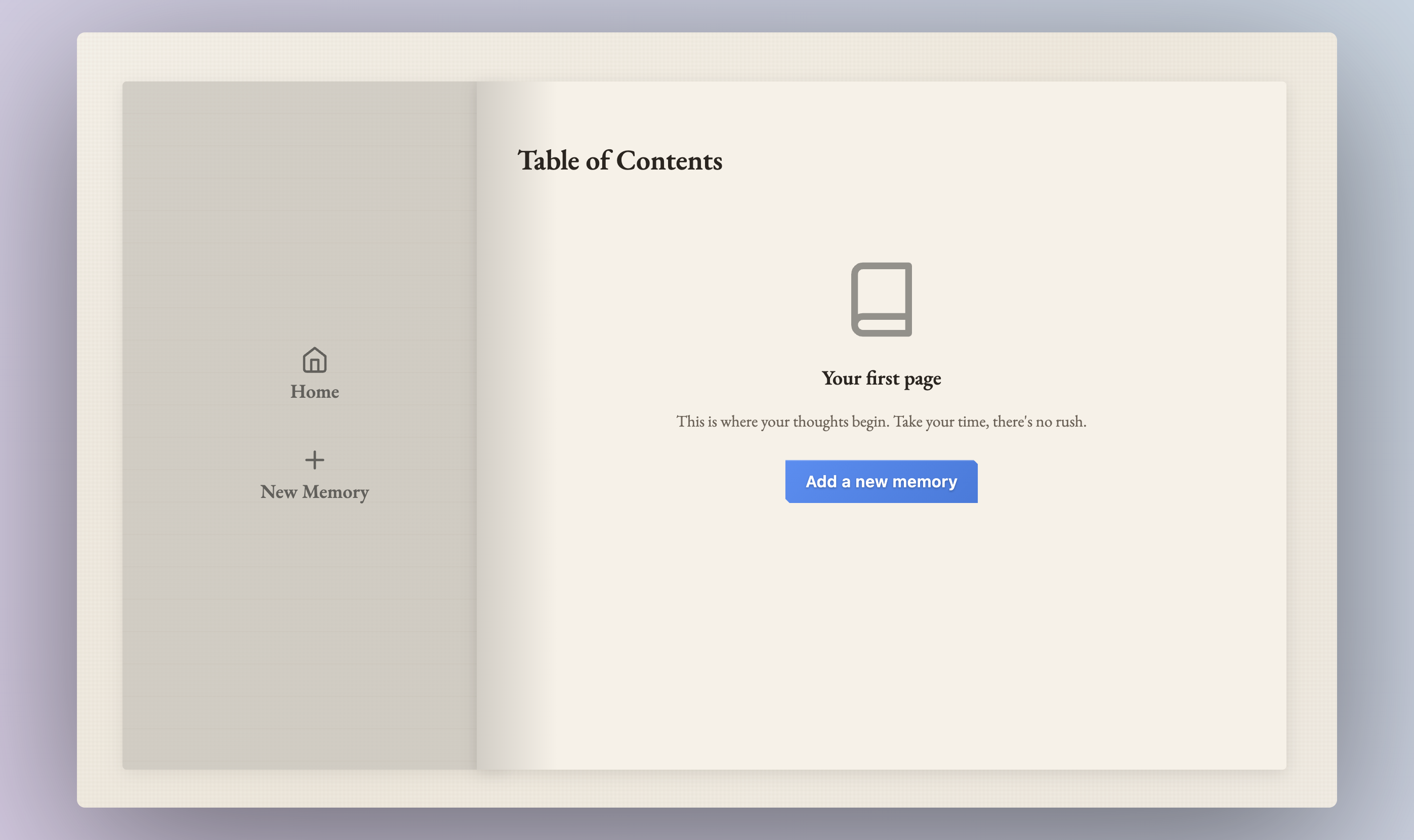Select the Home text label
This screenshot has height=840, width=1414.
[314, 391]
